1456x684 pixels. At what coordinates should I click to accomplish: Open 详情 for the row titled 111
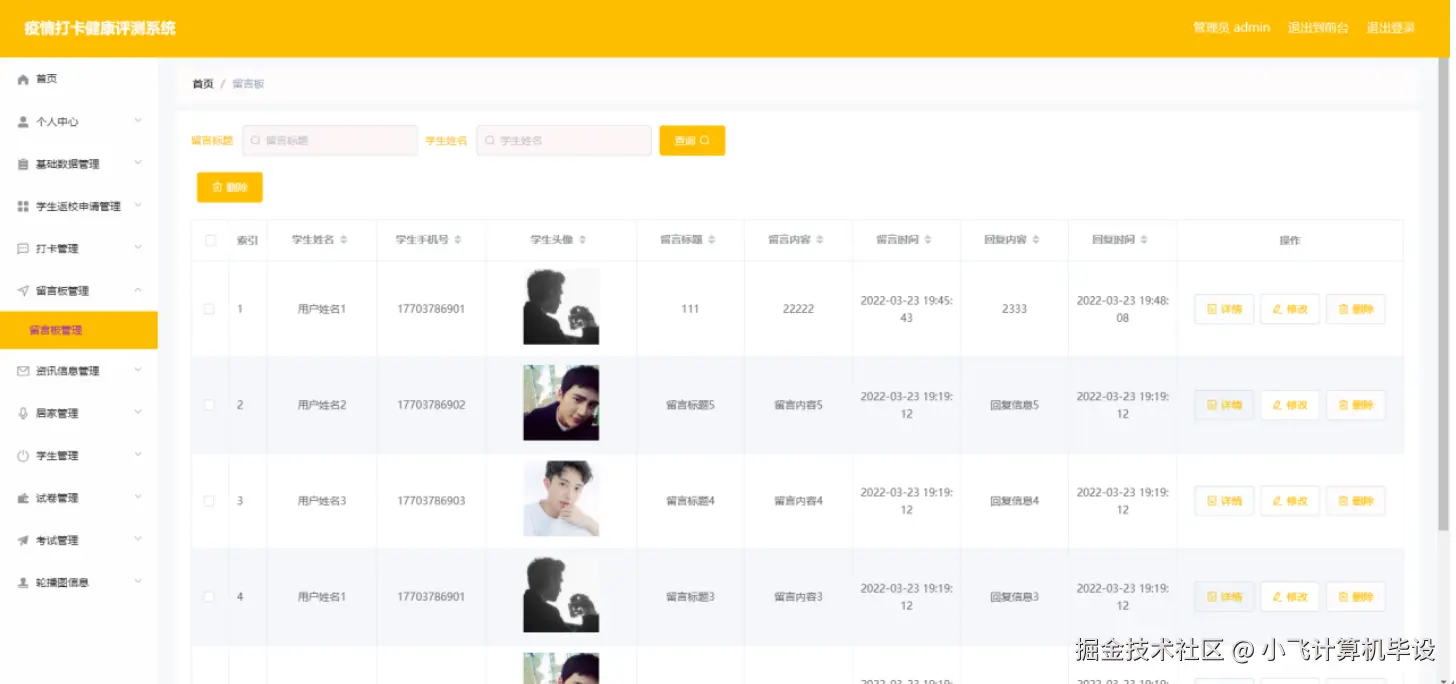tap(1224, 309)
